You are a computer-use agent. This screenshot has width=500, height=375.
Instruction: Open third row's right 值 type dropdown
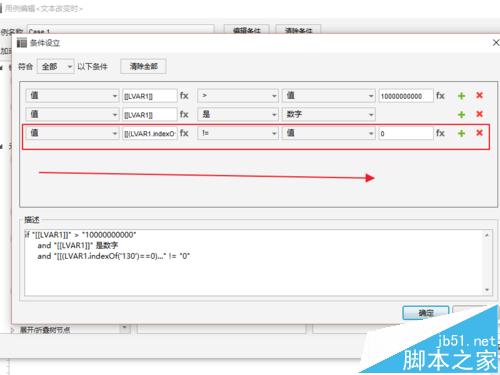(329, 133)
